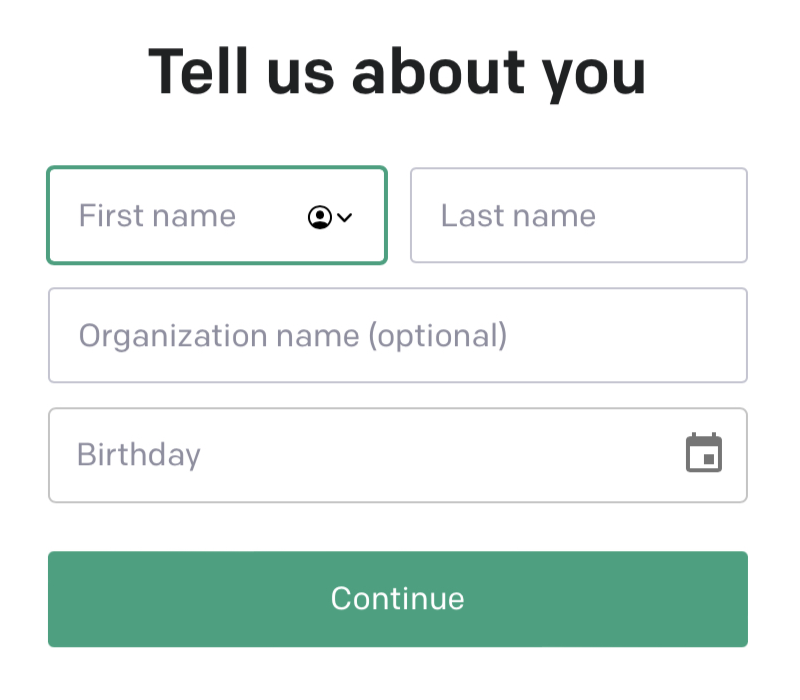Click the right edge of the Continue button

pyautogui.click(x=734, y=599)
